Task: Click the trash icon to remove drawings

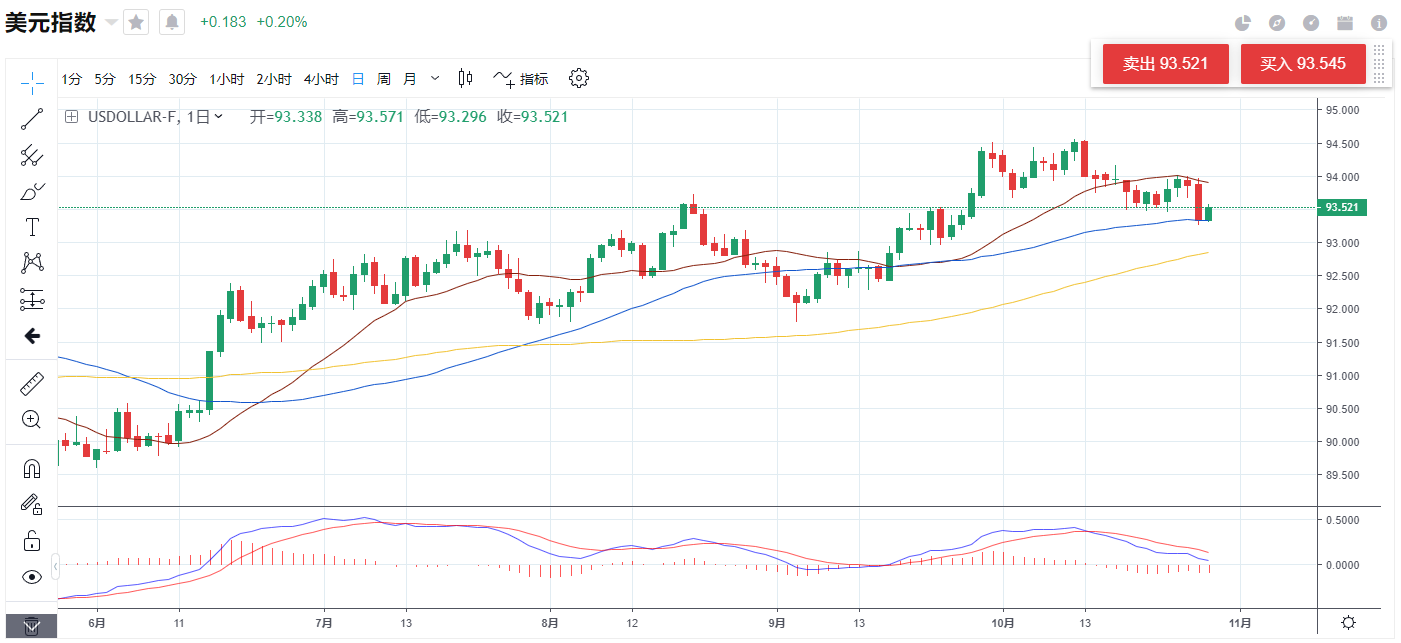Action: click(x=32, y=626)
